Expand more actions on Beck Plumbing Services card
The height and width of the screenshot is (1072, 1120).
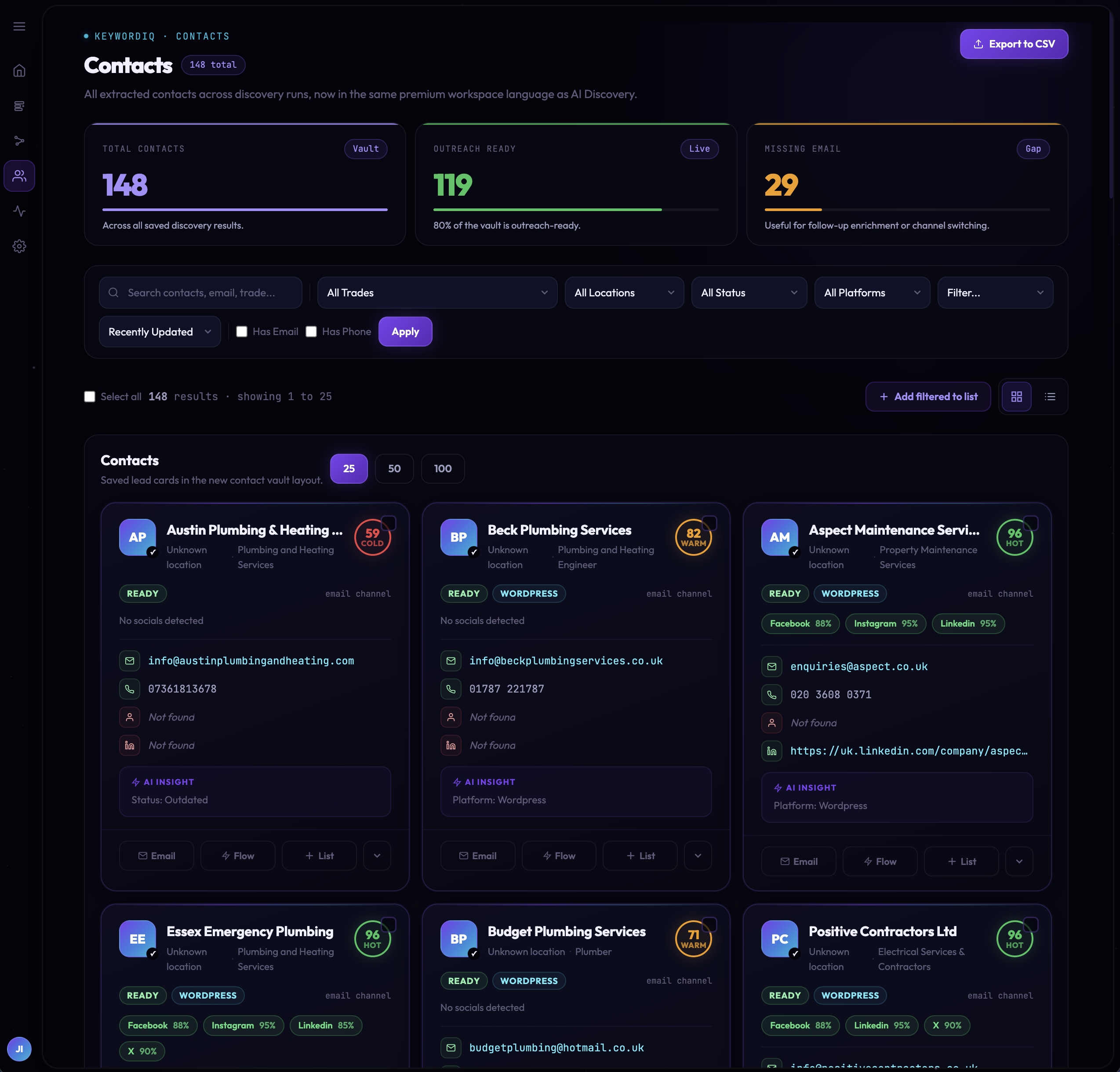(698, 855)
